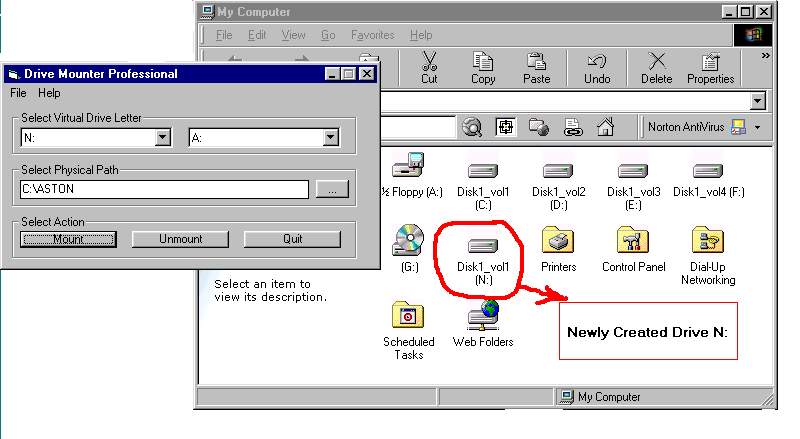Open the View menu in My Computer

[293, 35]
